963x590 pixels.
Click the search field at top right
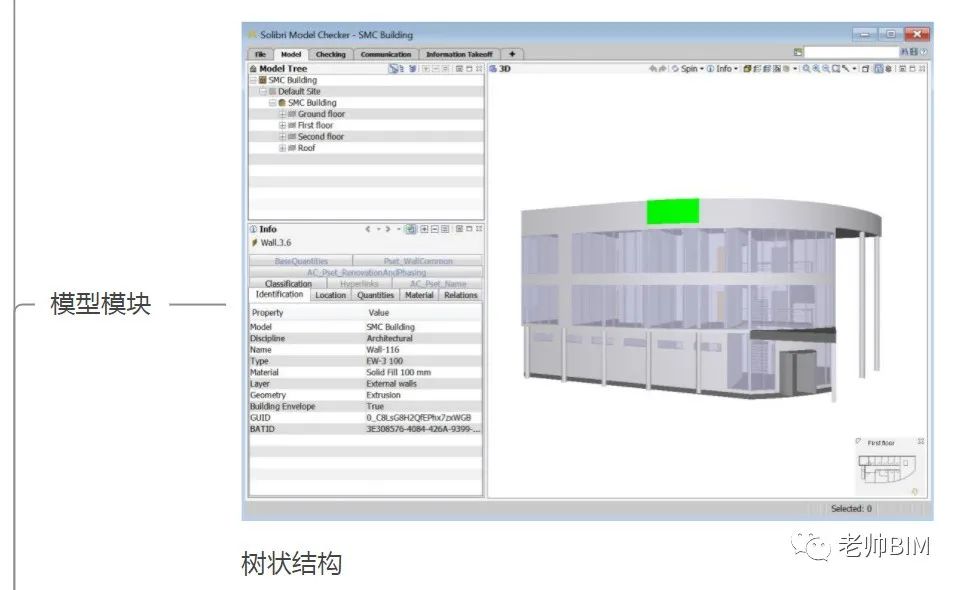click(x=851, y=52)
